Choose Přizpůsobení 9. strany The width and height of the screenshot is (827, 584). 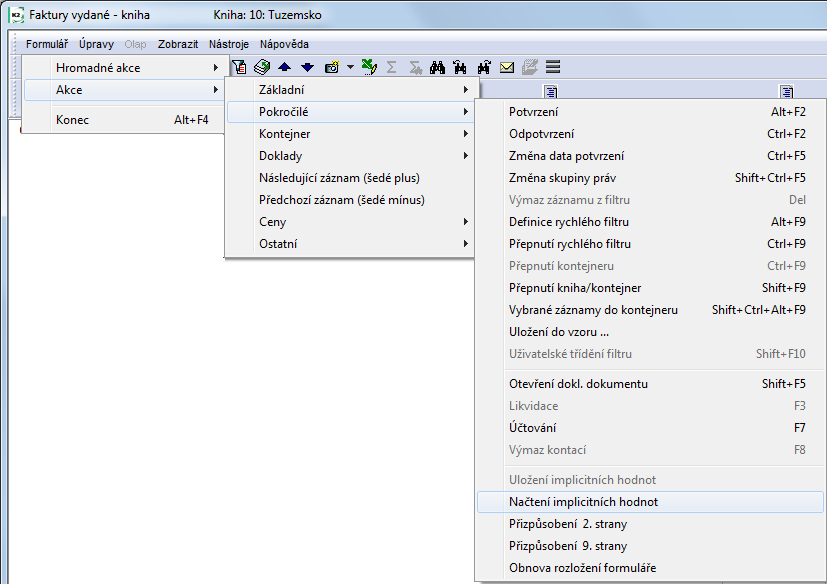point(650,545)
